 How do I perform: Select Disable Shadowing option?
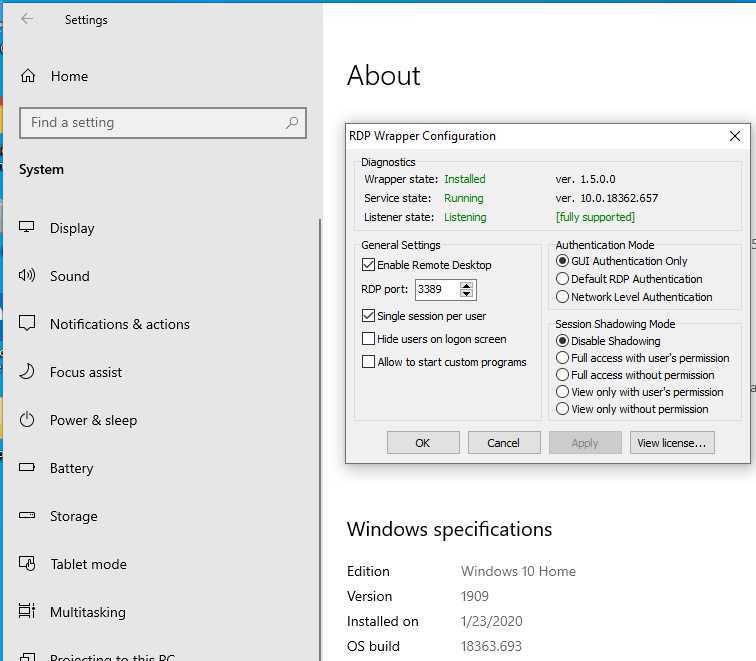pyautogui.click(x=562, y=341)
